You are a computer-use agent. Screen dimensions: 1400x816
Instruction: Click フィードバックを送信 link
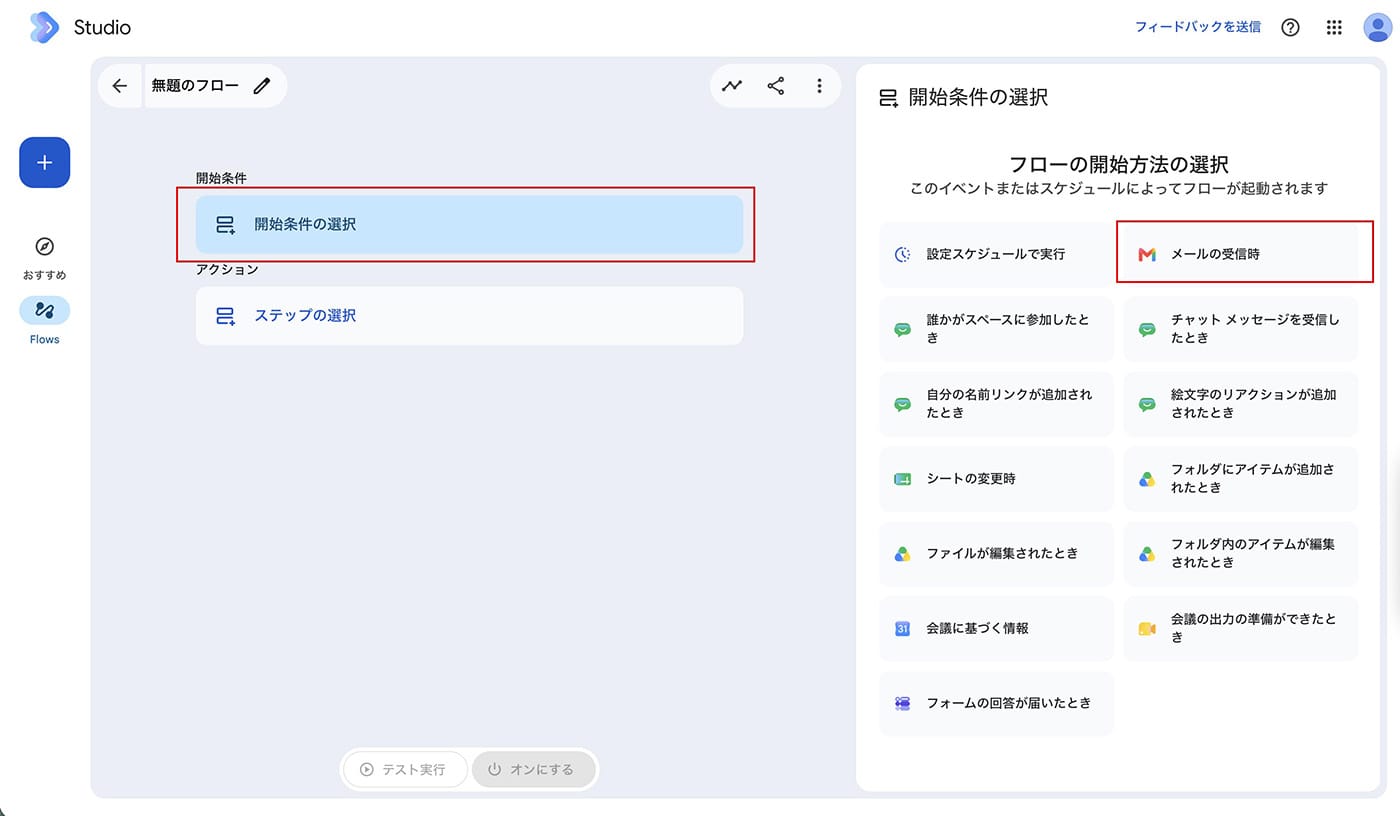pos(1197,28)
